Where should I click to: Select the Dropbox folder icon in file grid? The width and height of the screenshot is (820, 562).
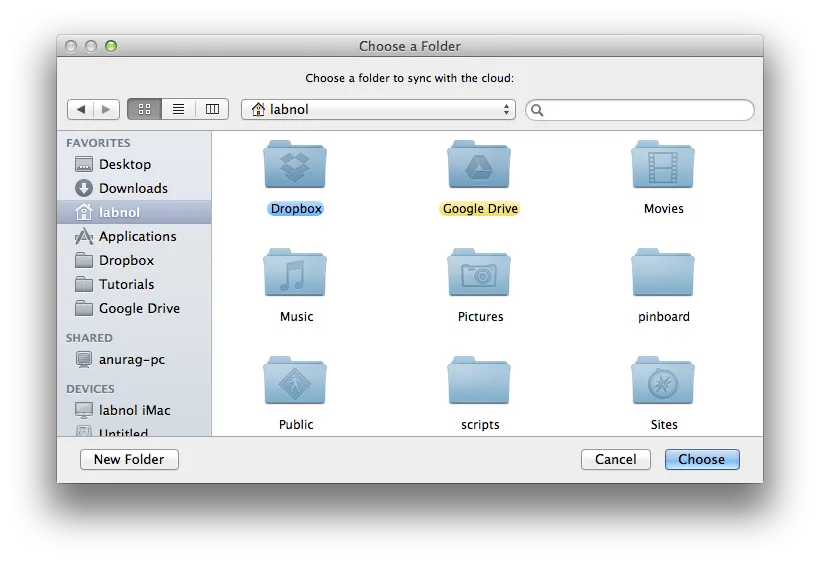coord(295,164)
